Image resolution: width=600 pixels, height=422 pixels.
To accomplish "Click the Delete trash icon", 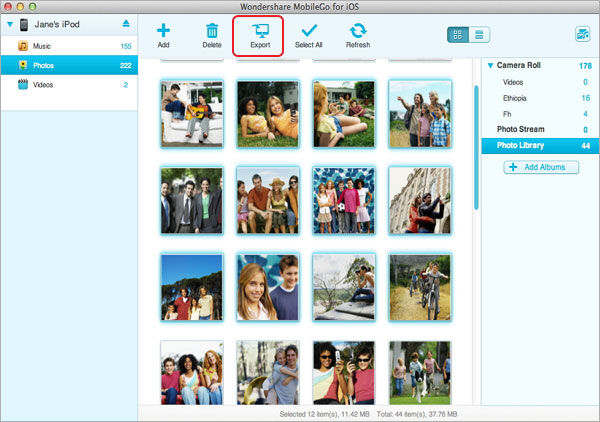I will click(x=212, y=31).
